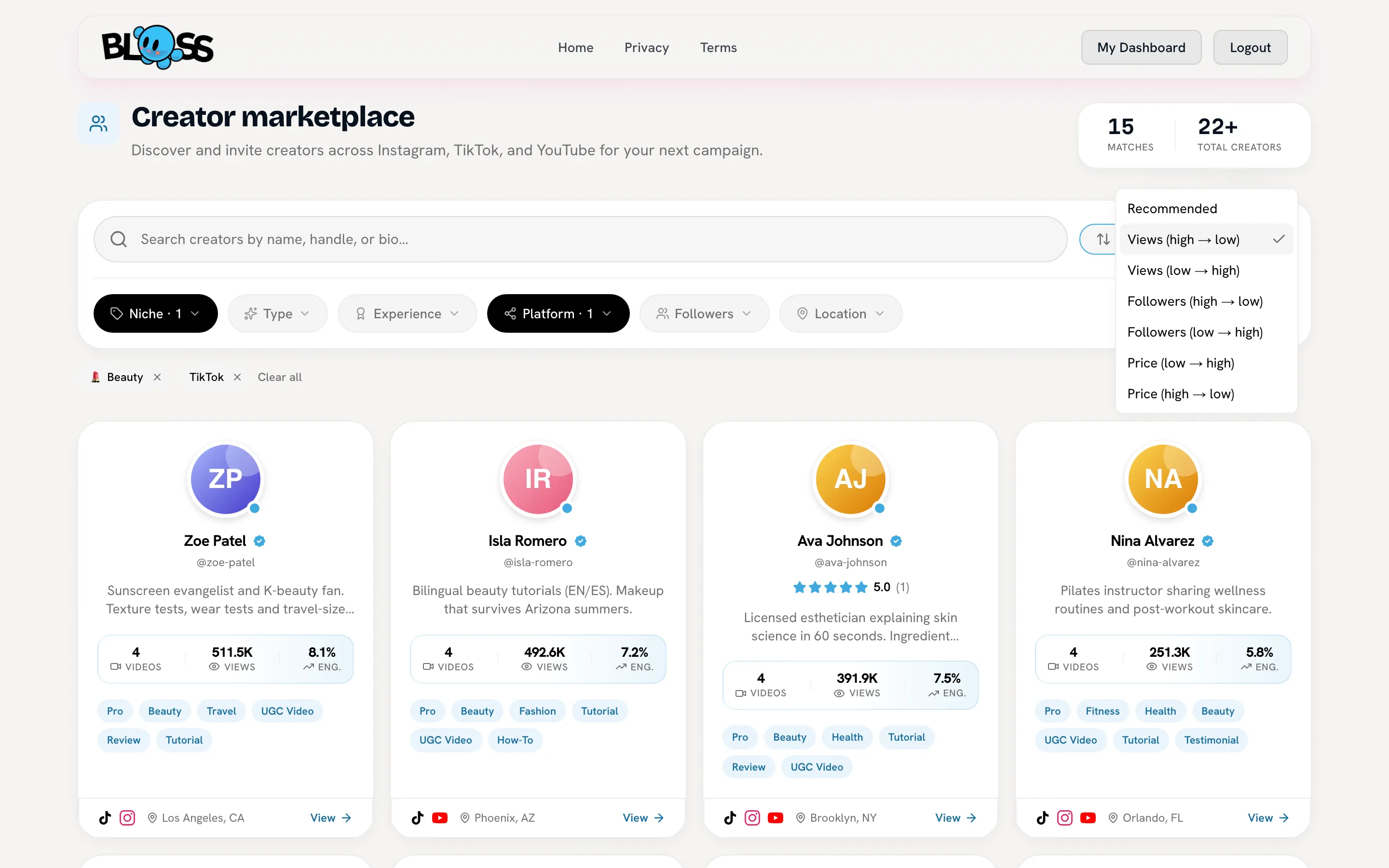Open the Platform filter dropdown

558,313
